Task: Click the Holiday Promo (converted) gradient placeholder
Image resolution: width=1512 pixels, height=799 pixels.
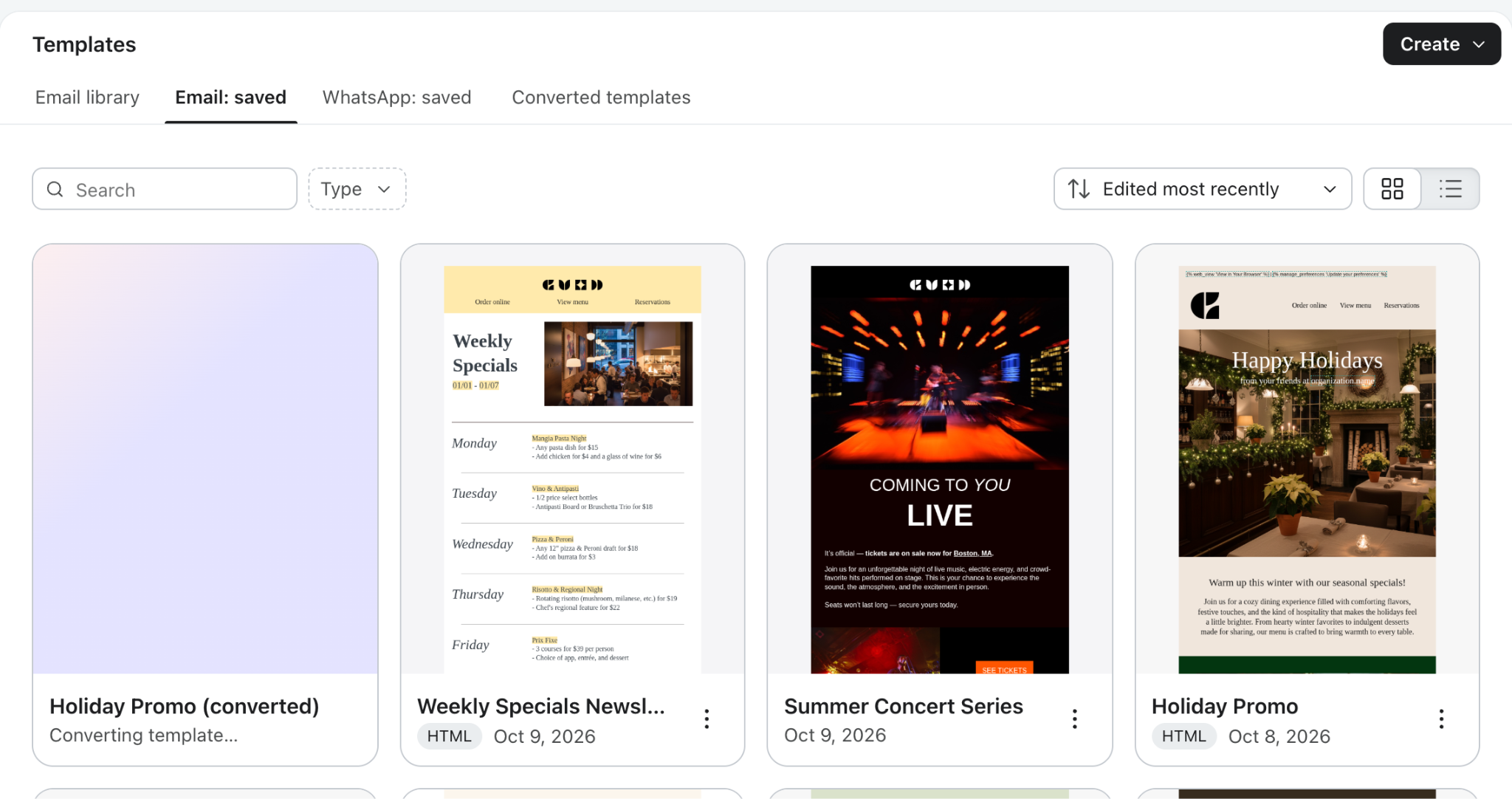Action: tap(205, 459)
